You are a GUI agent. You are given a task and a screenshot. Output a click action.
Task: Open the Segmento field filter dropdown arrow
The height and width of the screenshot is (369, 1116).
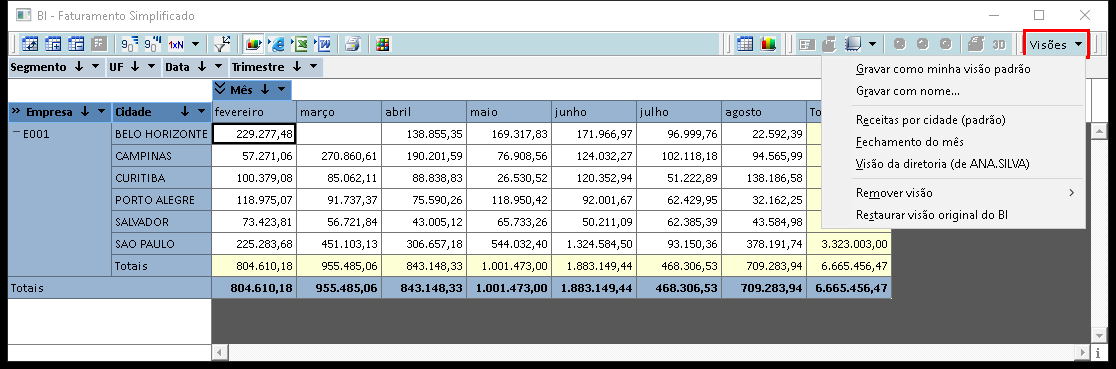[95, 67]
